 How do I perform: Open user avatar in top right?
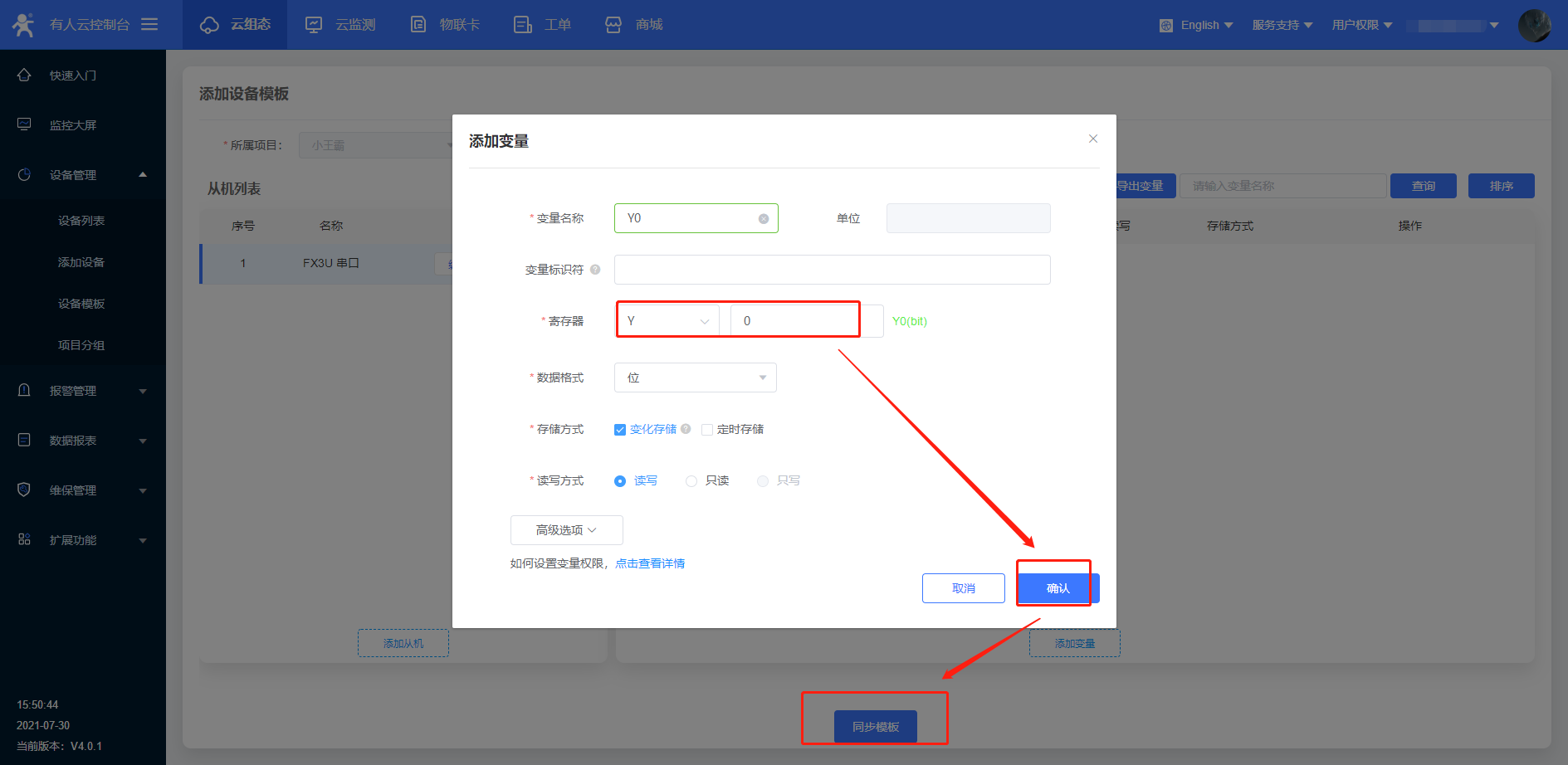(1534, 25)
